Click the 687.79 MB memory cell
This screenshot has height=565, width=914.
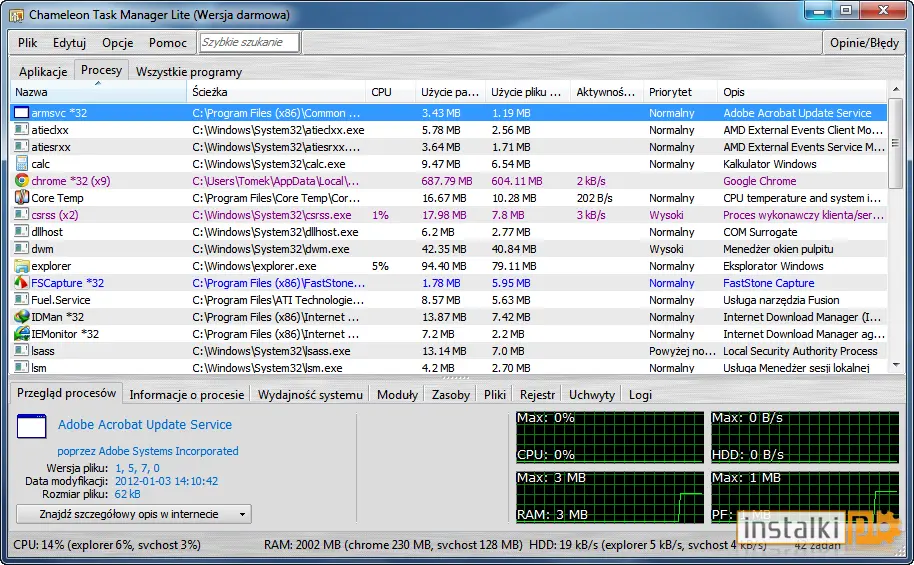447,181
